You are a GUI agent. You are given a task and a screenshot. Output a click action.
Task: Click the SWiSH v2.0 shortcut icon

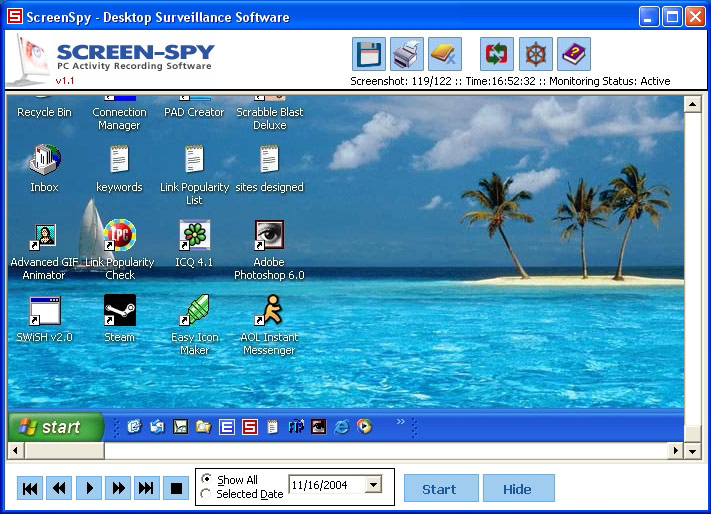[44, 311]
